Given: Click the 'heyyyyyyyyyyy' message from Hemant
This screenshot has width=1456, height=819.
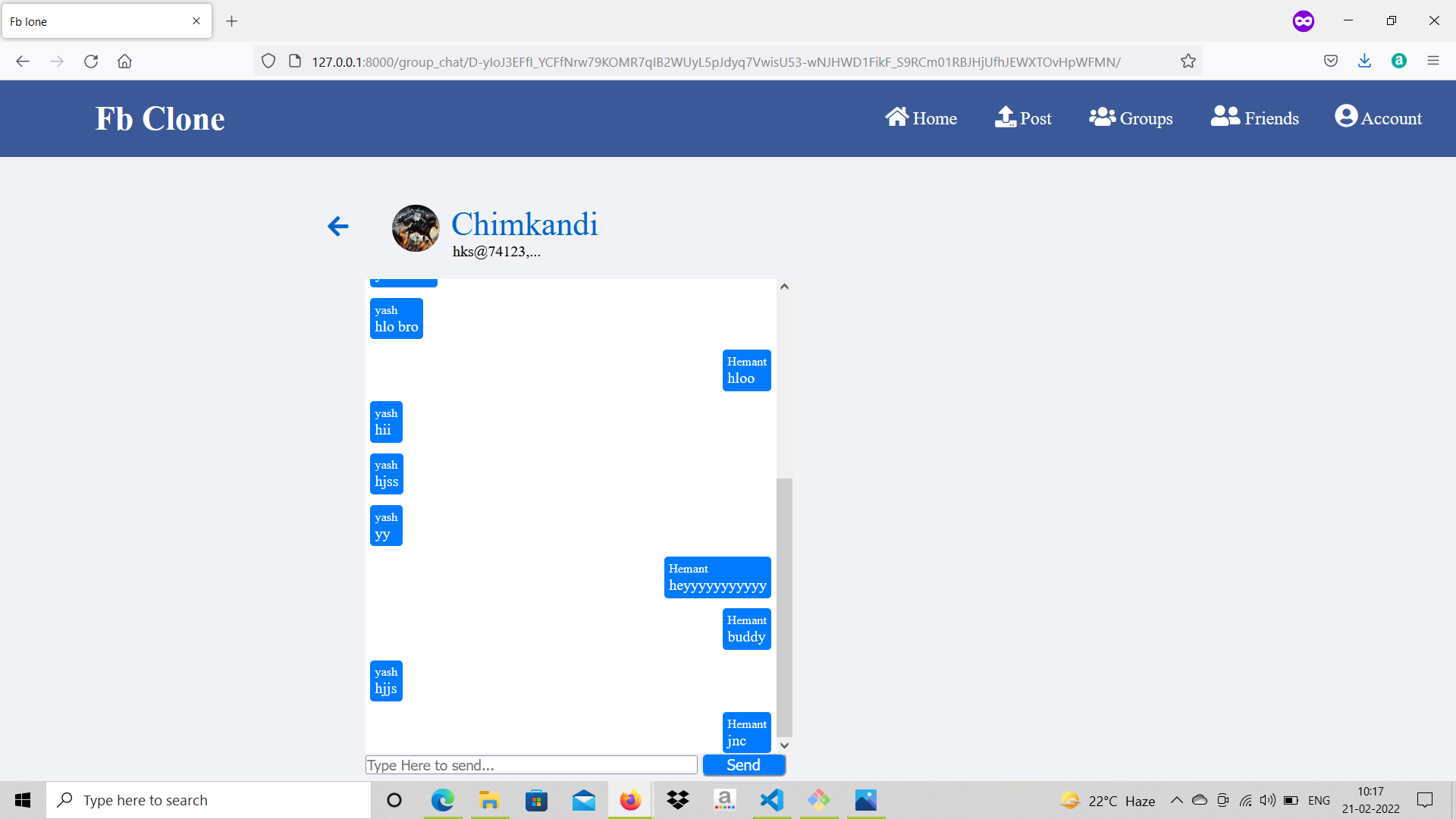Looking at the screenshot, I should click(x=717, y=578).
